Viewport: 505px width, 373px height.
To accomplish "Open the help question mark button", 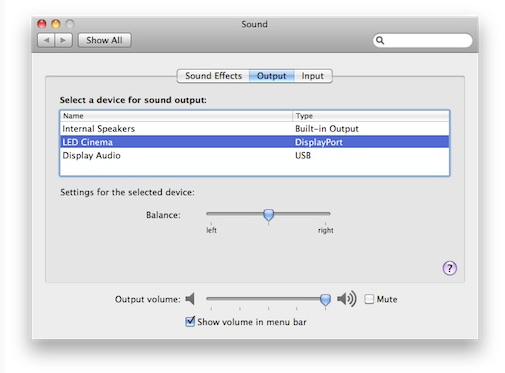I will (449, 268).
